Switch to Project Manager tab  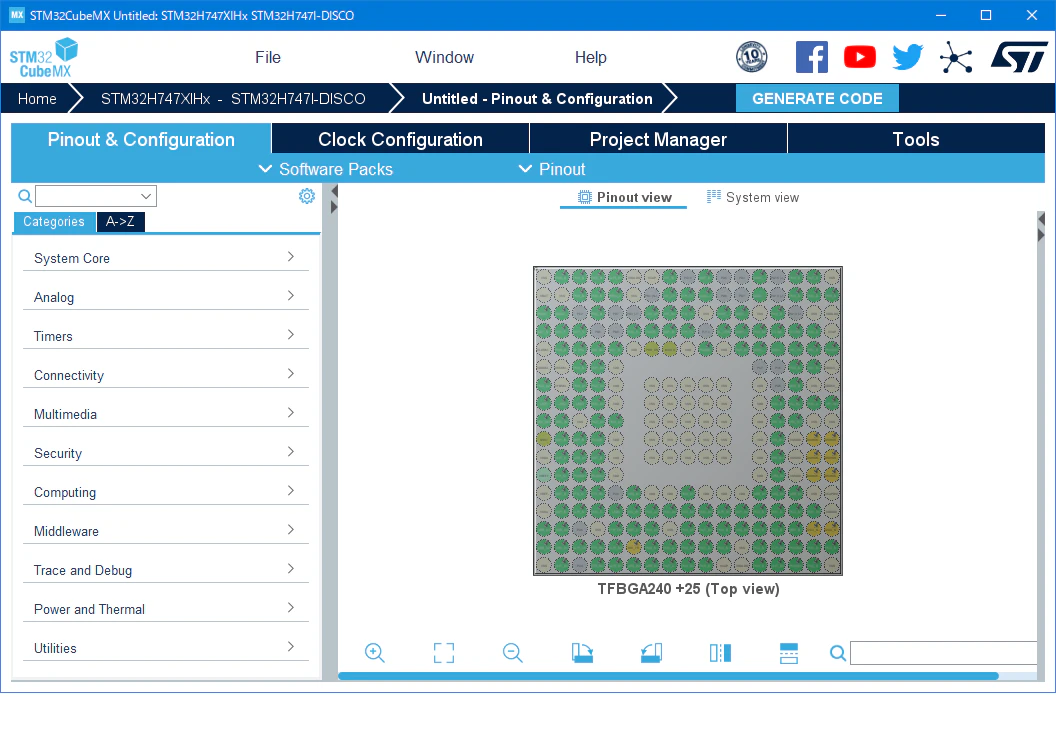click(x=658, y=139)
